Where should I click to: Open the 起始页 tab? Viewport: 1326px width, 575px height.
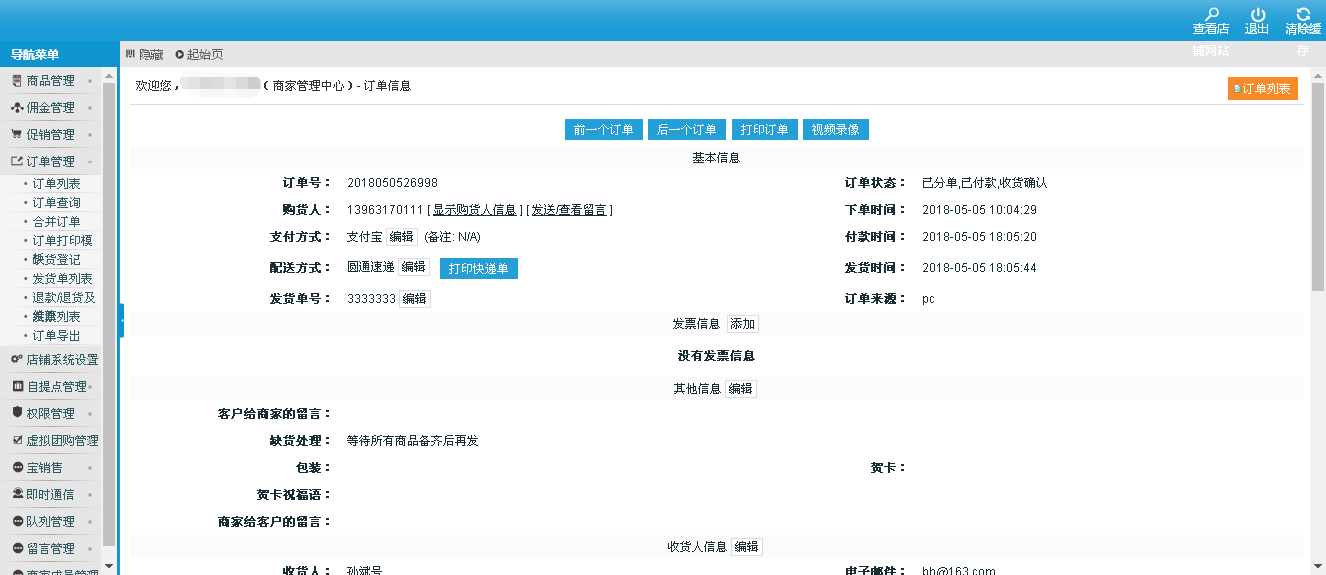[199, 54]
